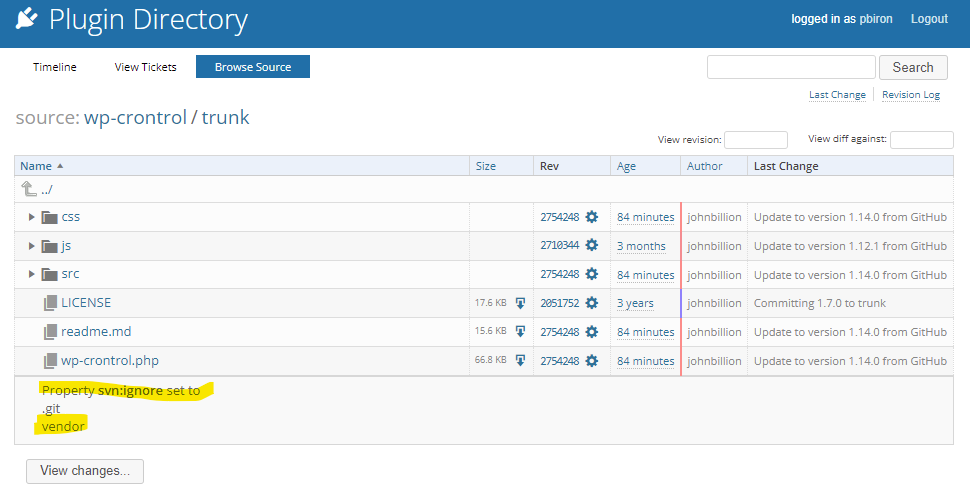Focus the search input field
This screenshot has height=492, width=970.
point(791,67)
